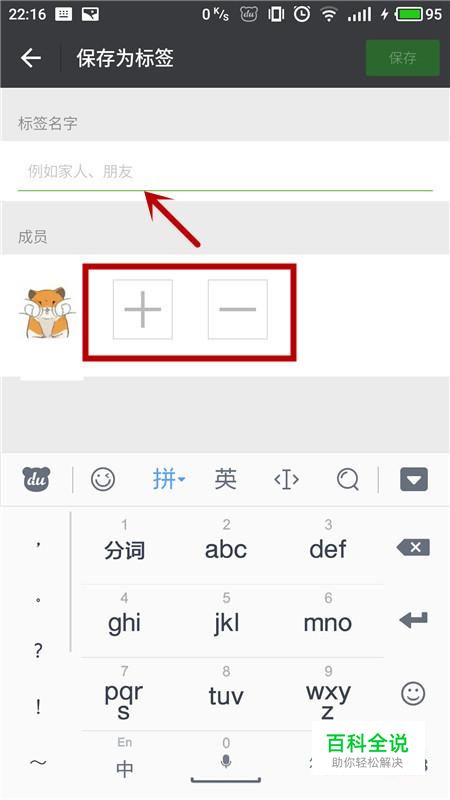Screen dimensions: 450x800
Task: Go back with the left arrow icon
Action: (31, 58)
